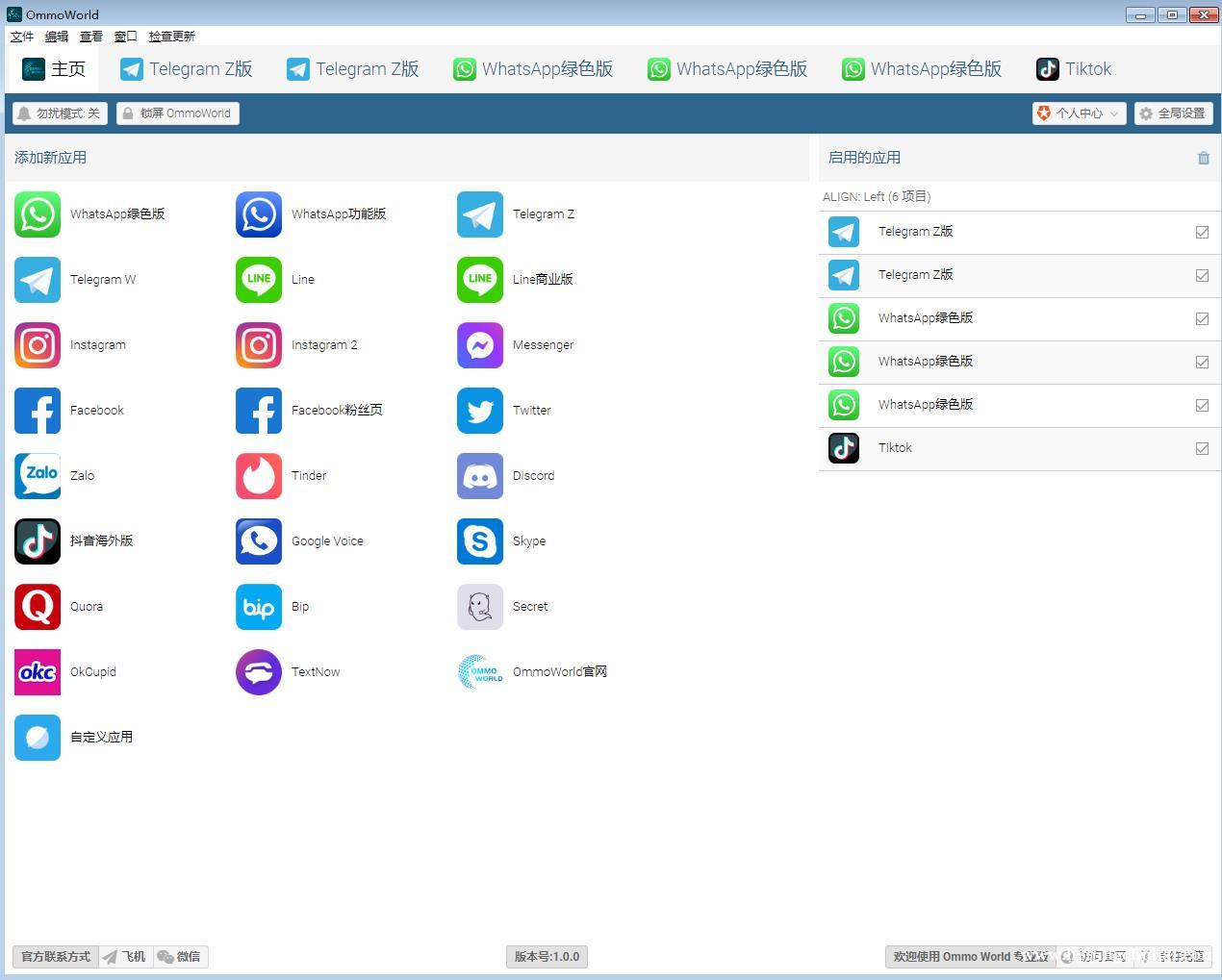This screenshot has width=1222, height=980.
Task: Add the WhatsApp功能版 app
Action: click(259, 214)
